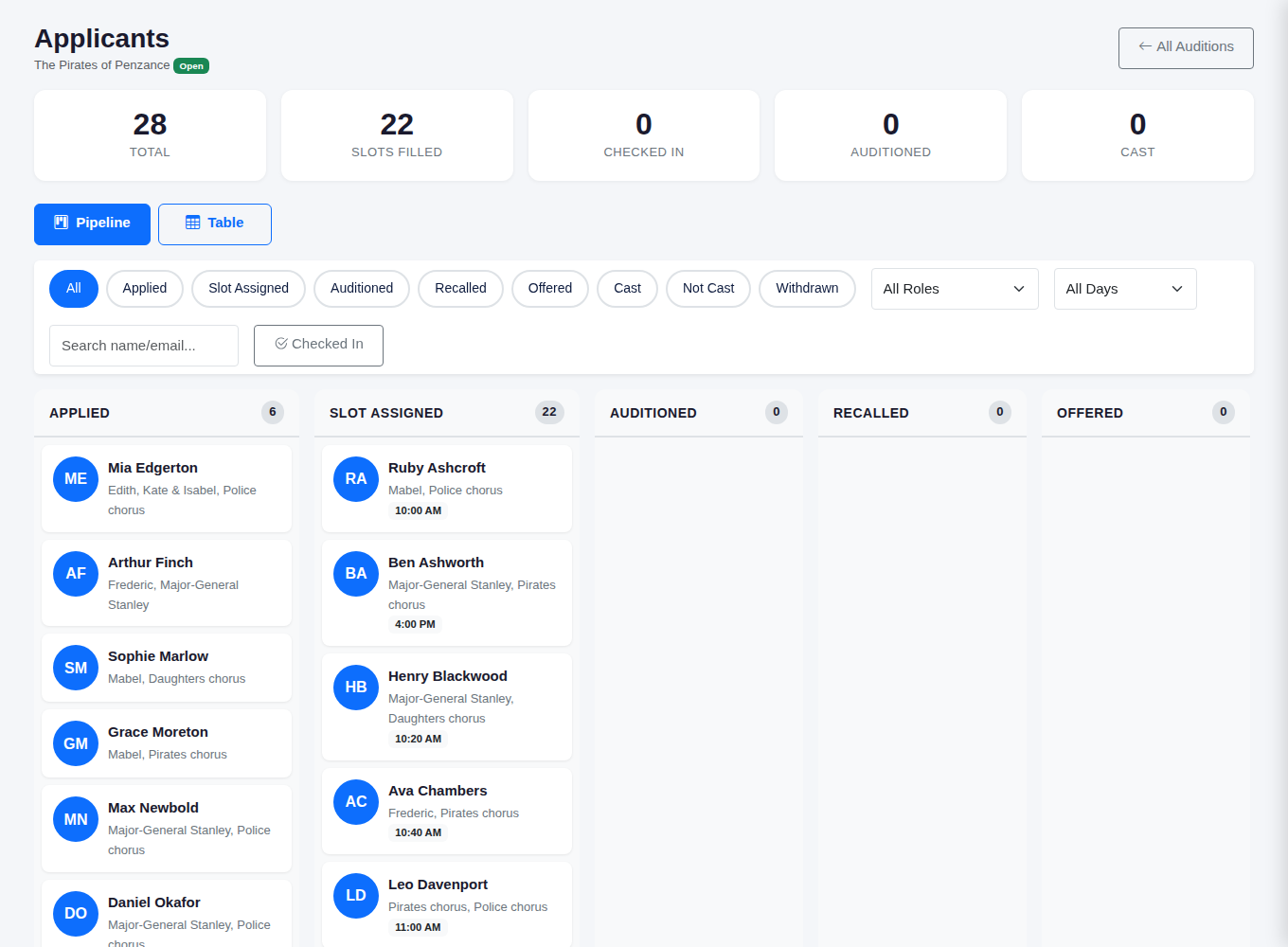This screenshot has width=1288, height=947.
Task: Filter applicants by Withdrawn status
Action: 807,289
